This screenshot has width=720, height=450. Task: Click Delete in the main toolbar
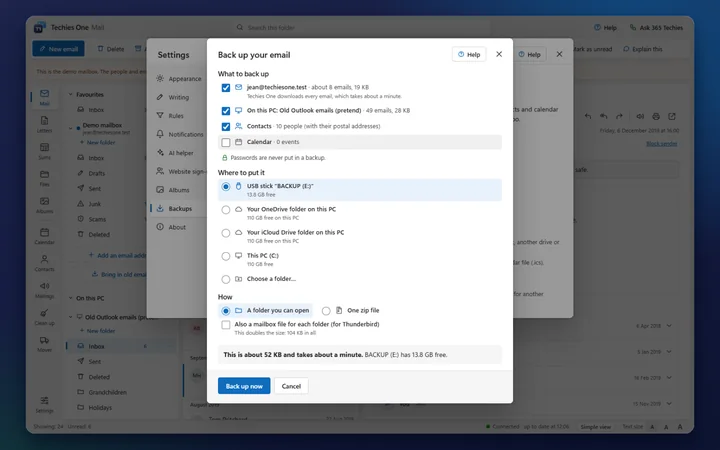click(x=111, y=49)
